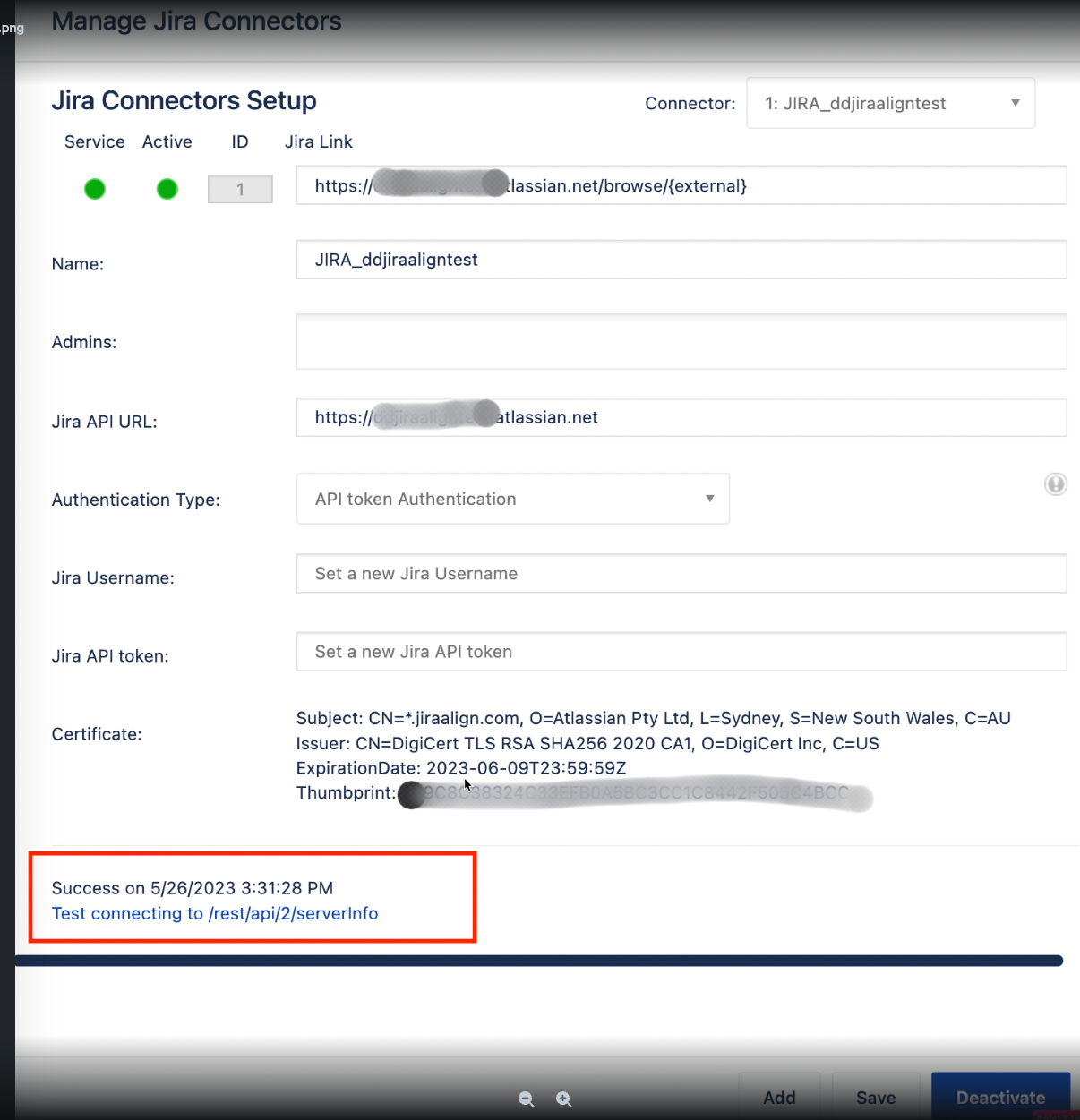Click the Admins input field
The height and width of the screenshot is (1120, 1080).
[681, 341]
